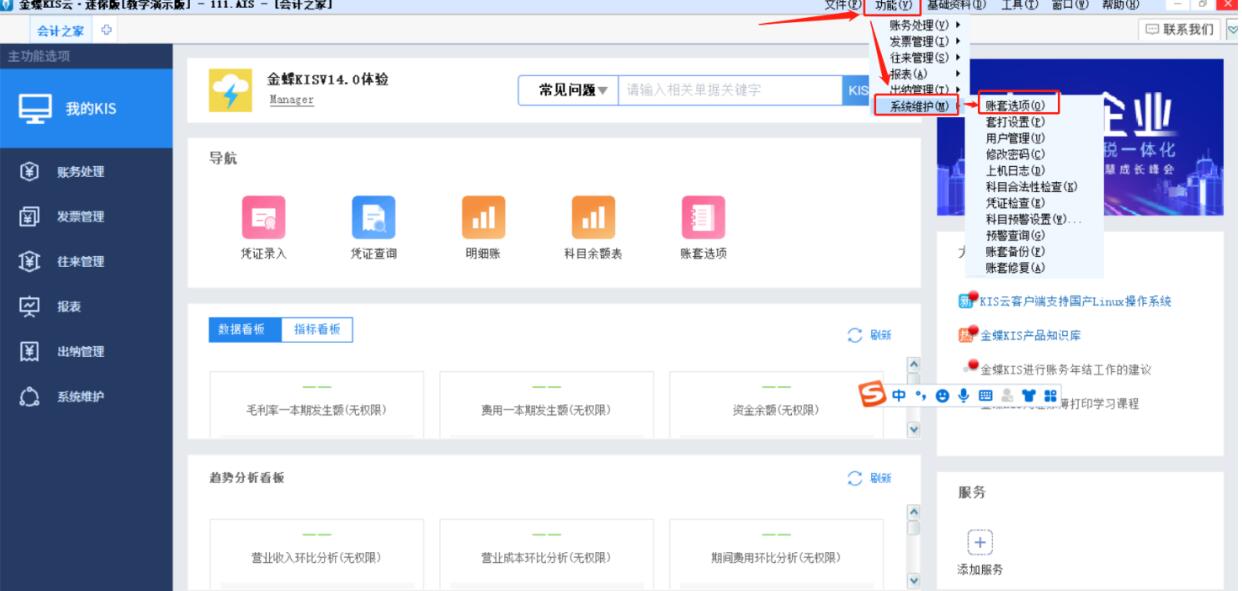Select 我的KIS in the sidebar

pos(86,108)
